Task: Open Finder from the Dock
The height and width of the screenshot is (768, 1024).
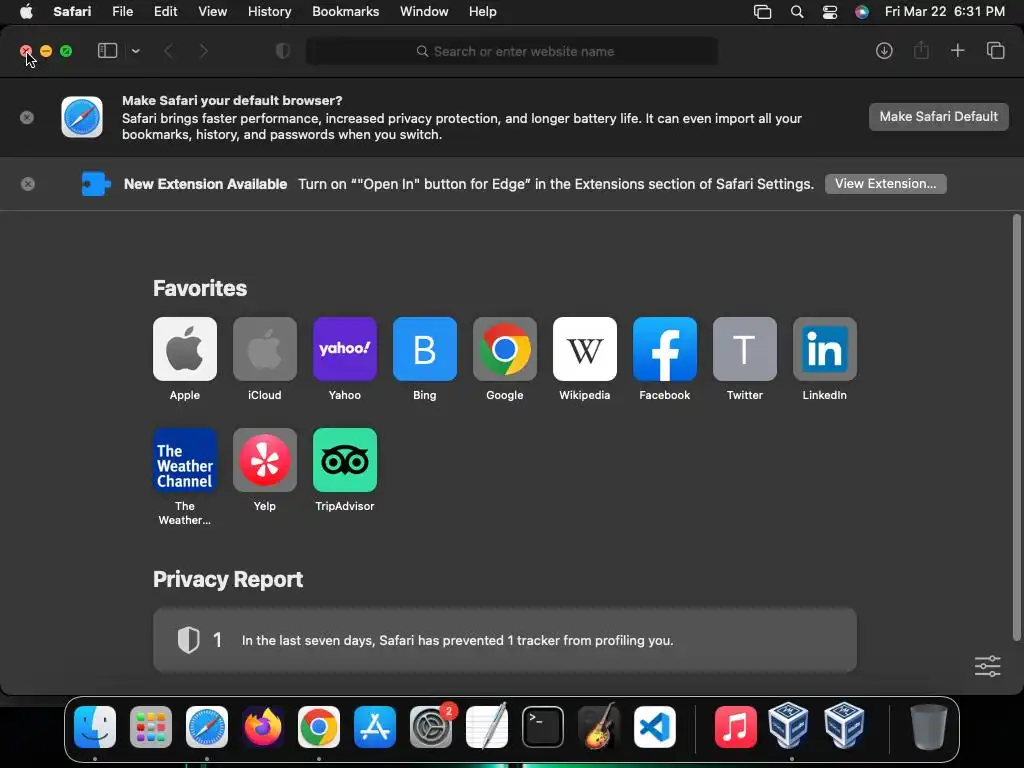Action: pos(95,727)
